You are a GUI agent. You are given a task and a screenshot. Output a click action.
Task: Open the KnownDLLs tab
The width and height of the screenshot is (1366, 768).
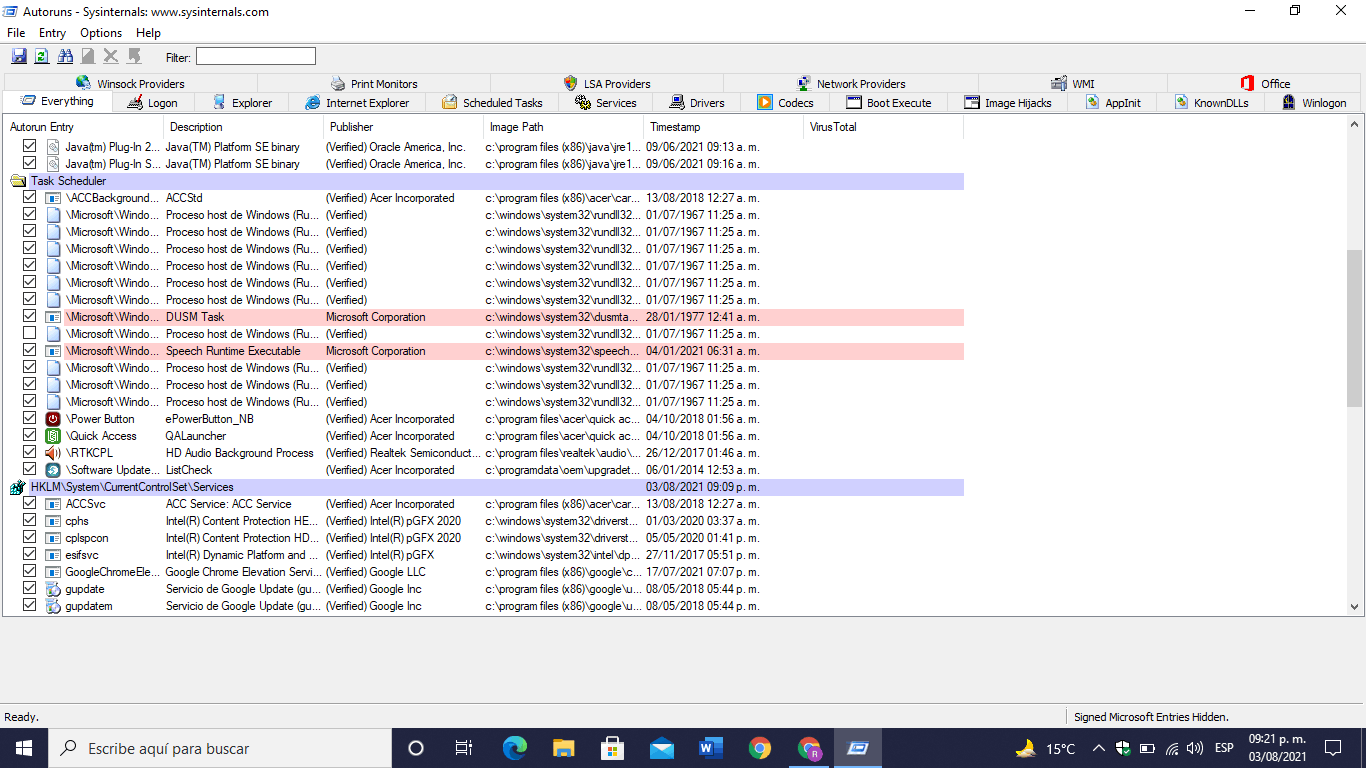coord(1211,102)
